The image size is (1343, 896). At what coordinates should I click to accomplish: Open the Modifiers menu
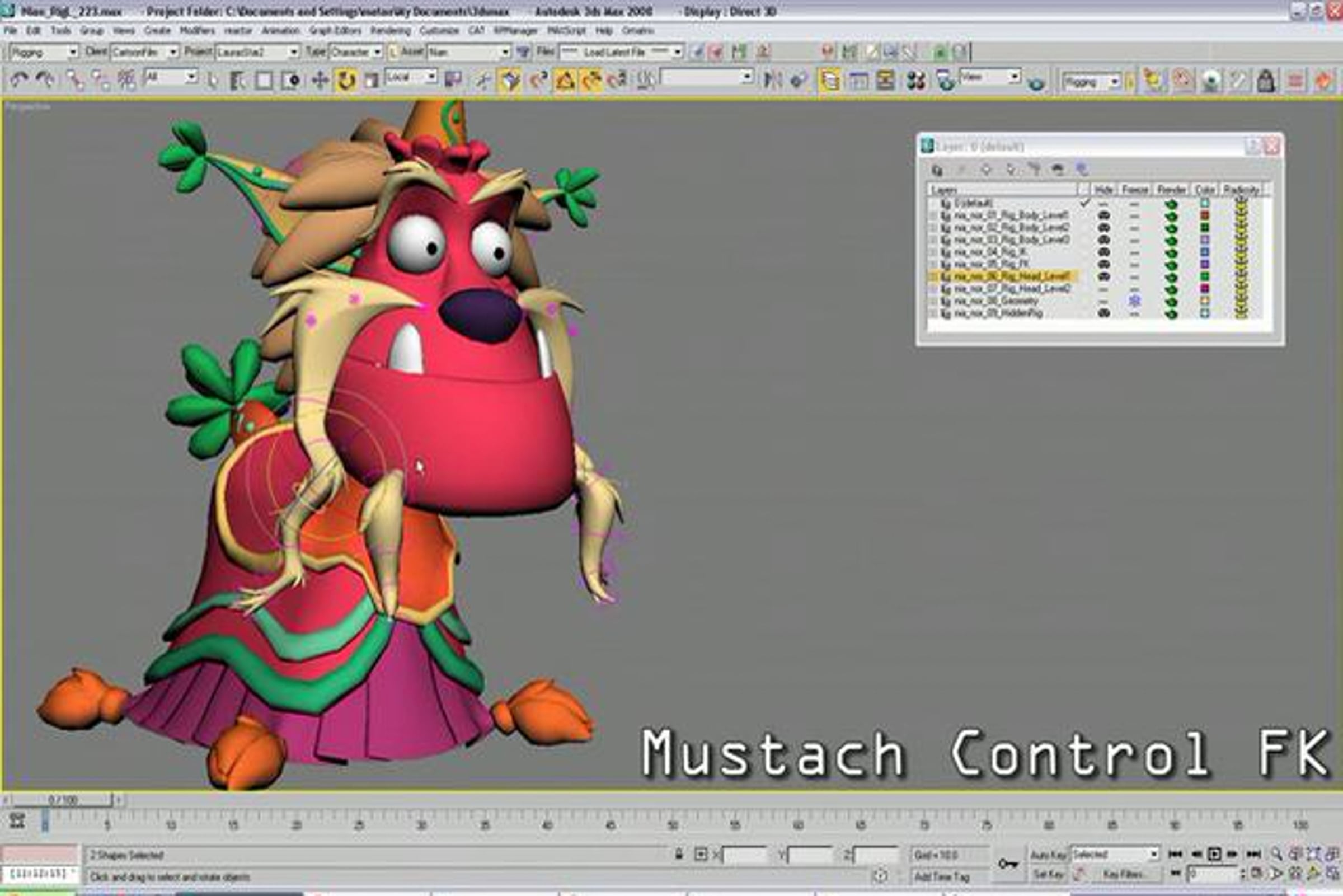(198, 30)
